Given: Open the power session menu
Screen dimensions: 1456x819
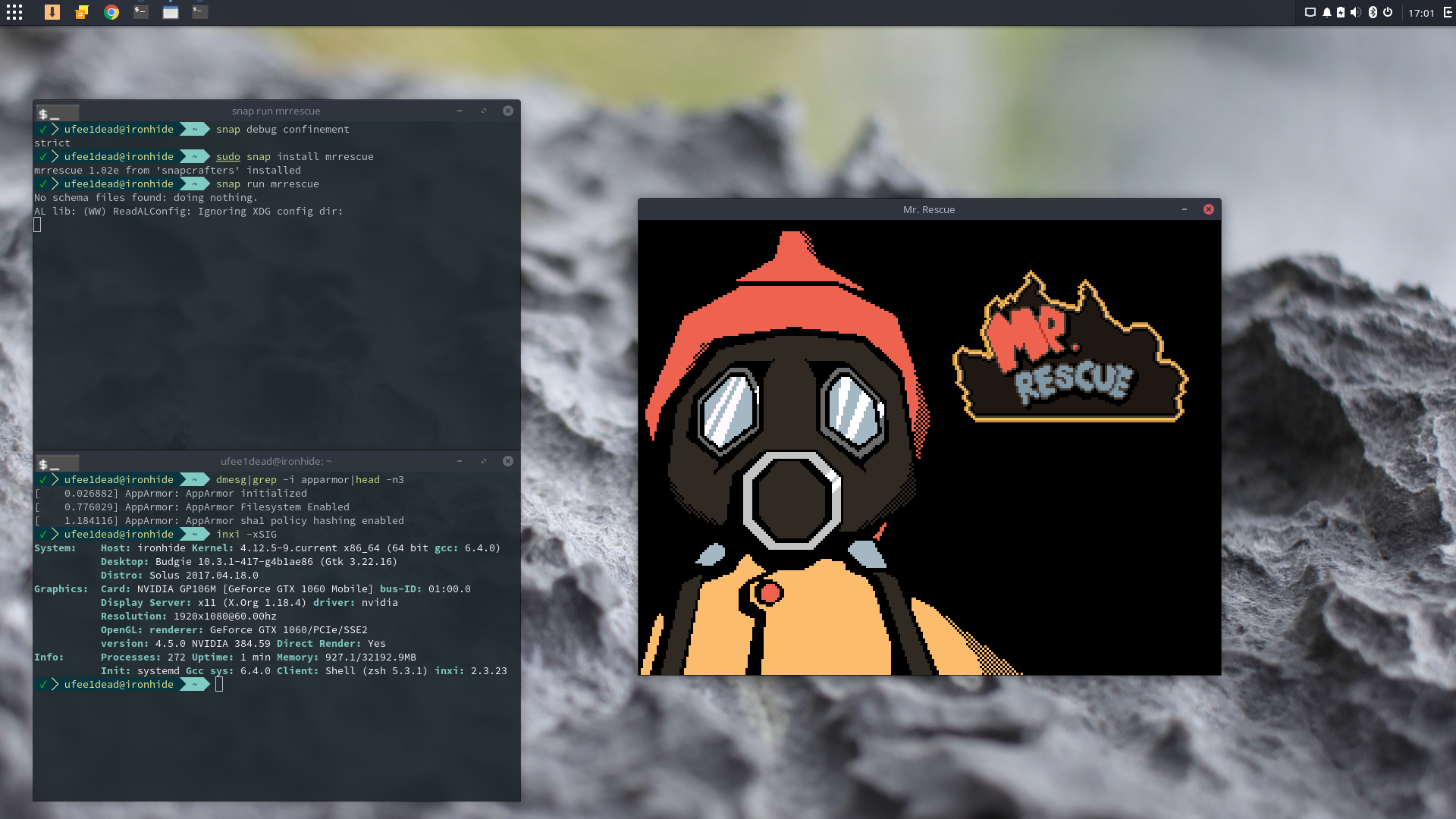Looking at the screenshot, I should point(1388,12).
